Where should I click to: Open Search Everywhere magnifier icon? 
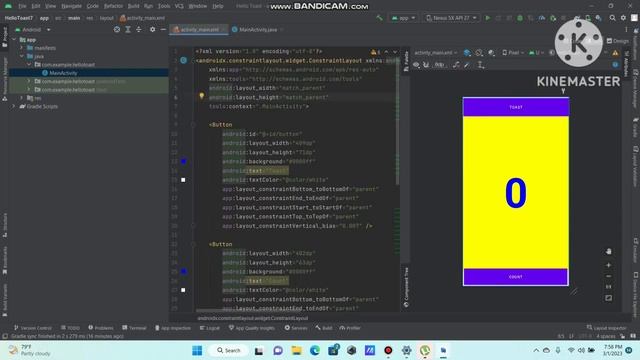[x=612, y=18]
